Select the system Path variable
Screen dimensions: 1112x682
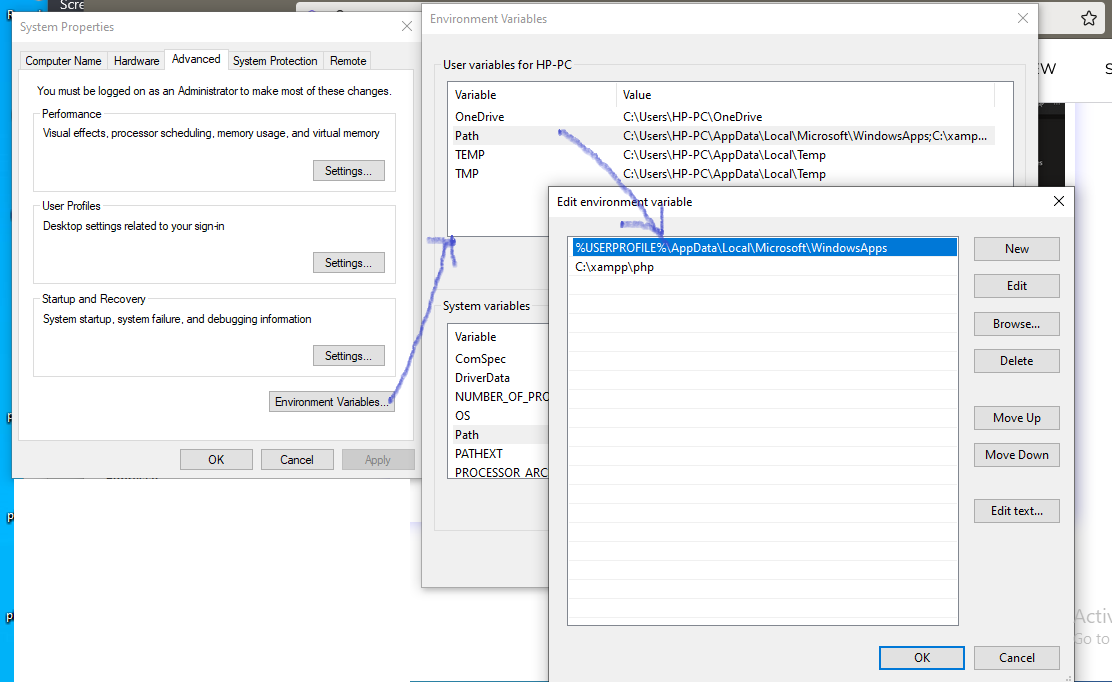[499, 435]
